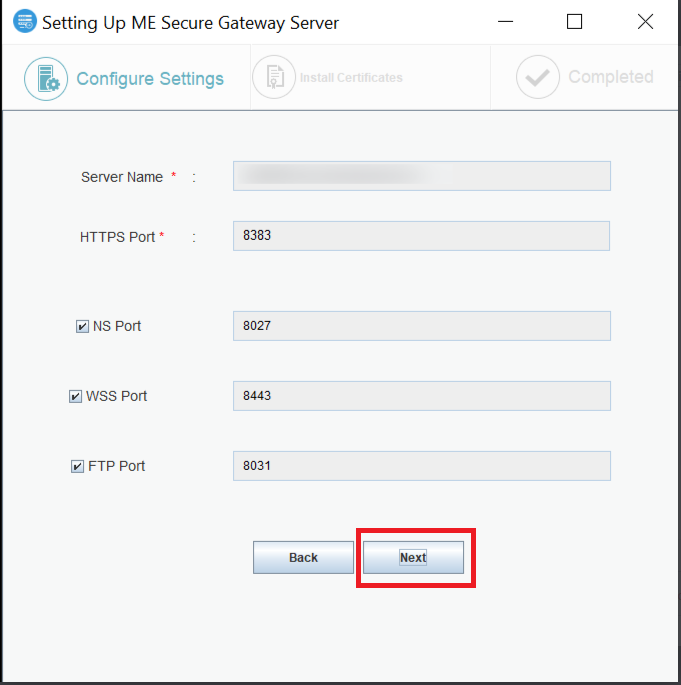Click the HTTPS Port field showing 8383

pos(421,236)
